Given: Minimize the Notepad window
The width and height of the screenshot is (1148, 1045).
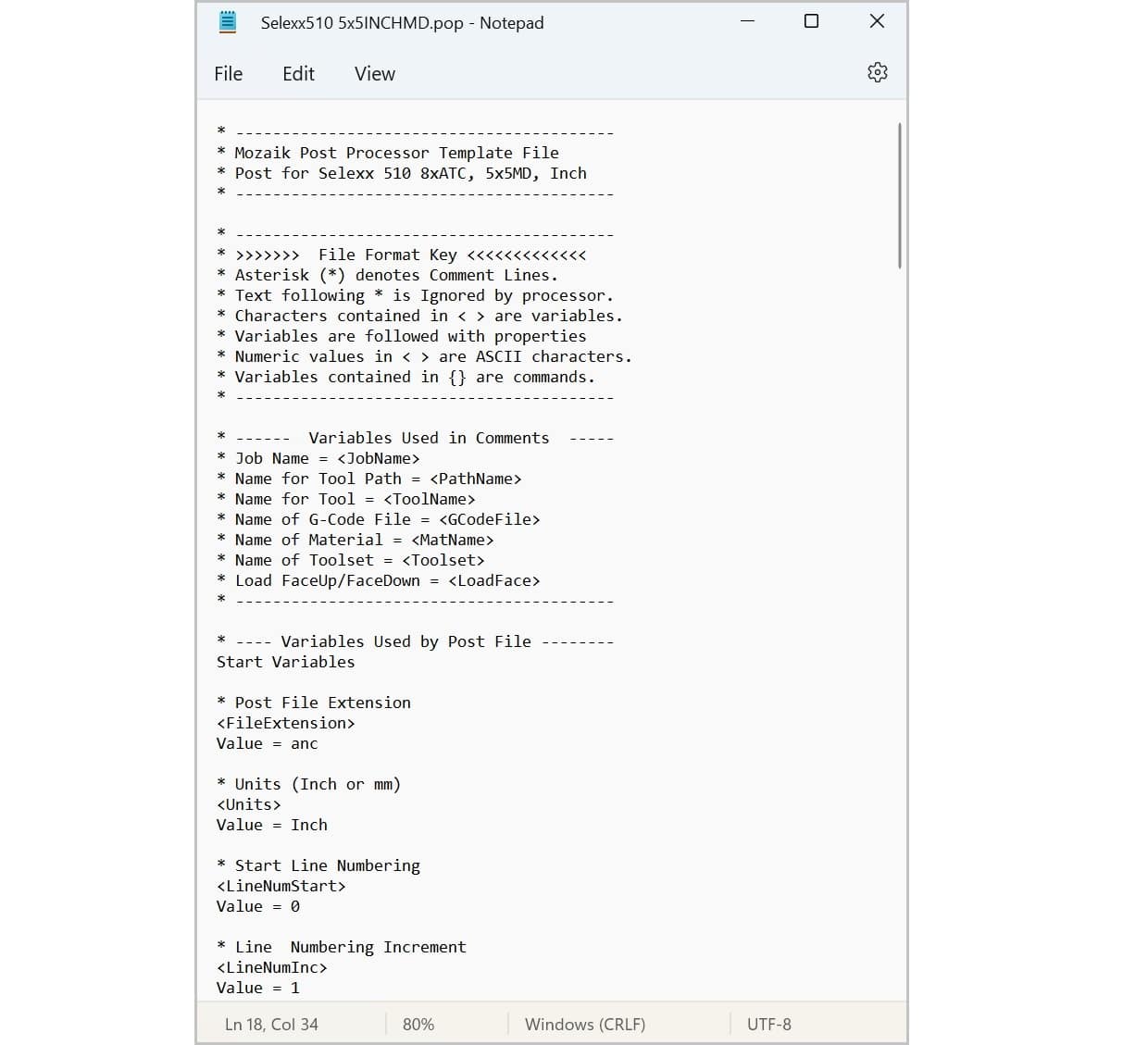Looking at the screenshot, I should click(x=748, y=21).
